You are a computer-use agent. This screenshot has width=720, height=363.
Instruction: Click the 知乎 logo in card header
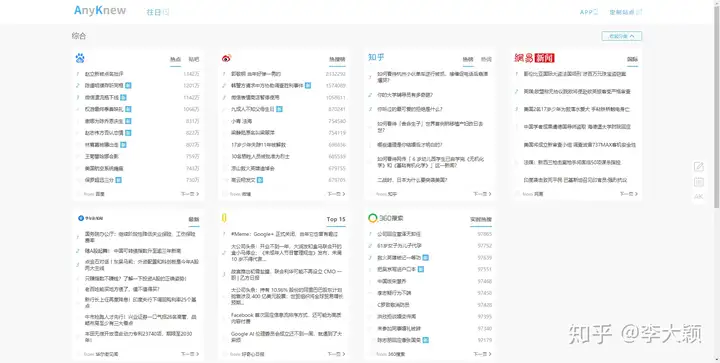tap(376, 57)
